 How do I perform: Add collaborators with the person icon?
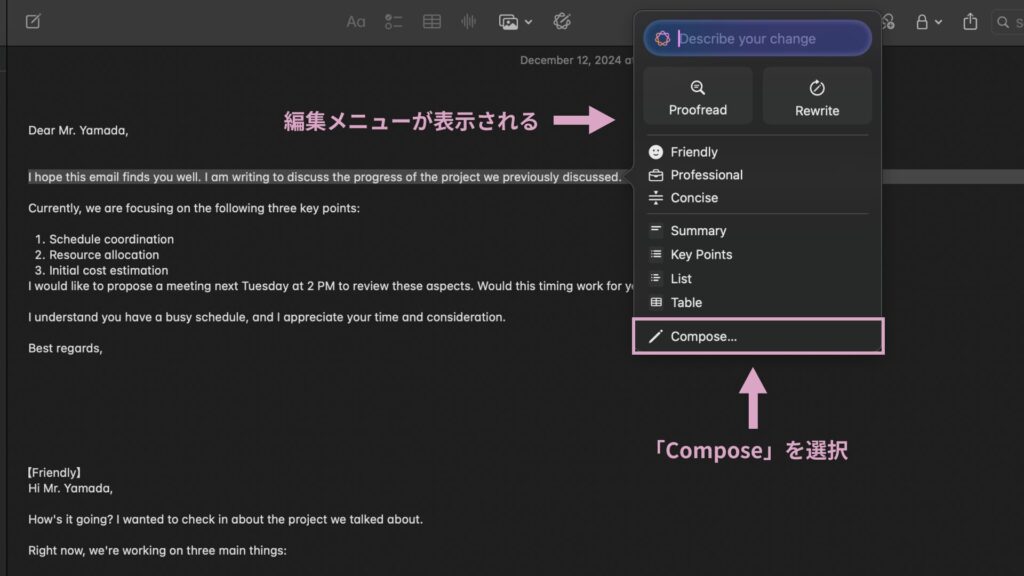click(888, 22)
